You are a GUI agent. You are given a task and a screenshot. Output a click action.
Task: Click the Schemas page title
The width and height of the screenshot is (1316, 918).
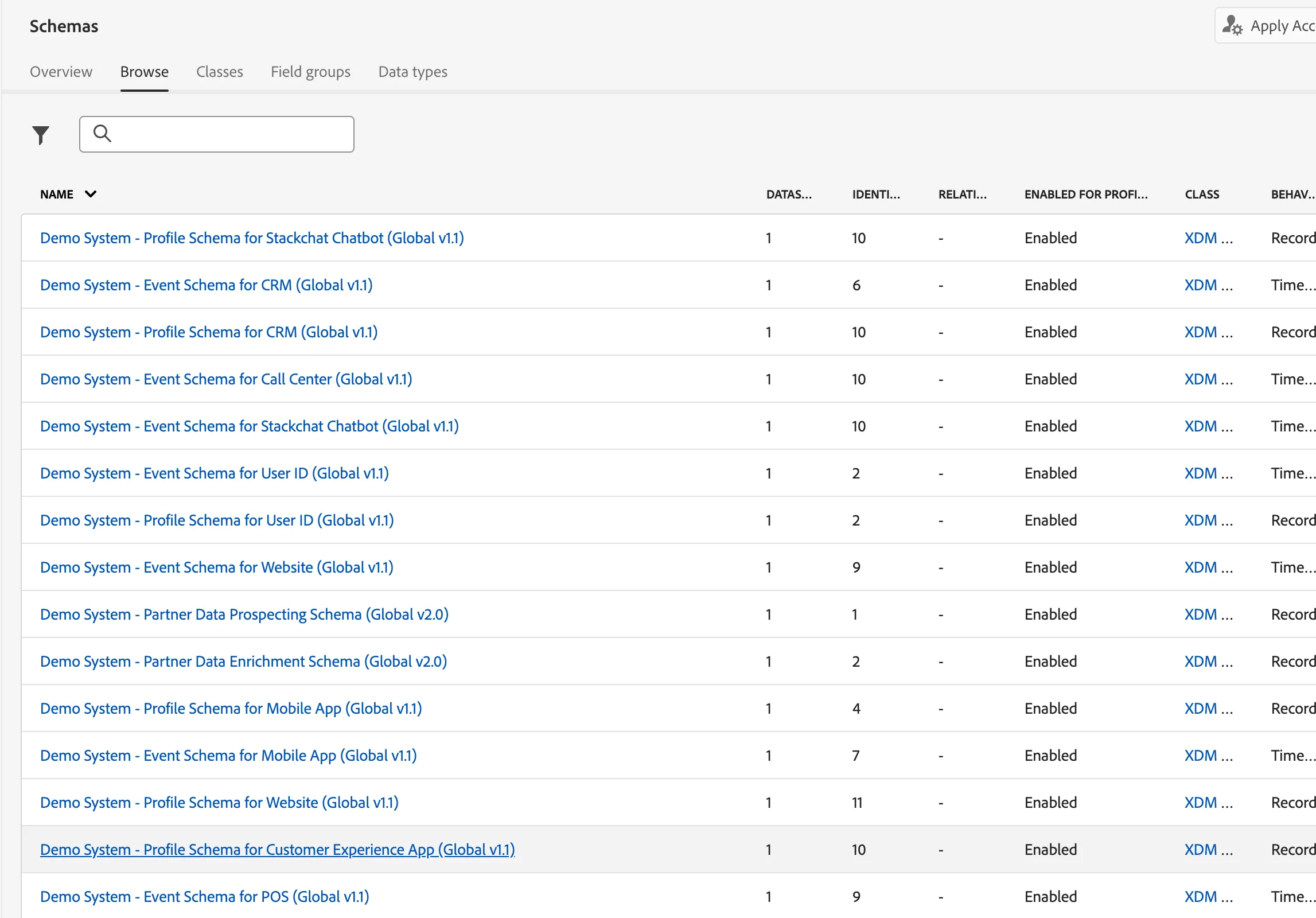(x=64, y=26)
